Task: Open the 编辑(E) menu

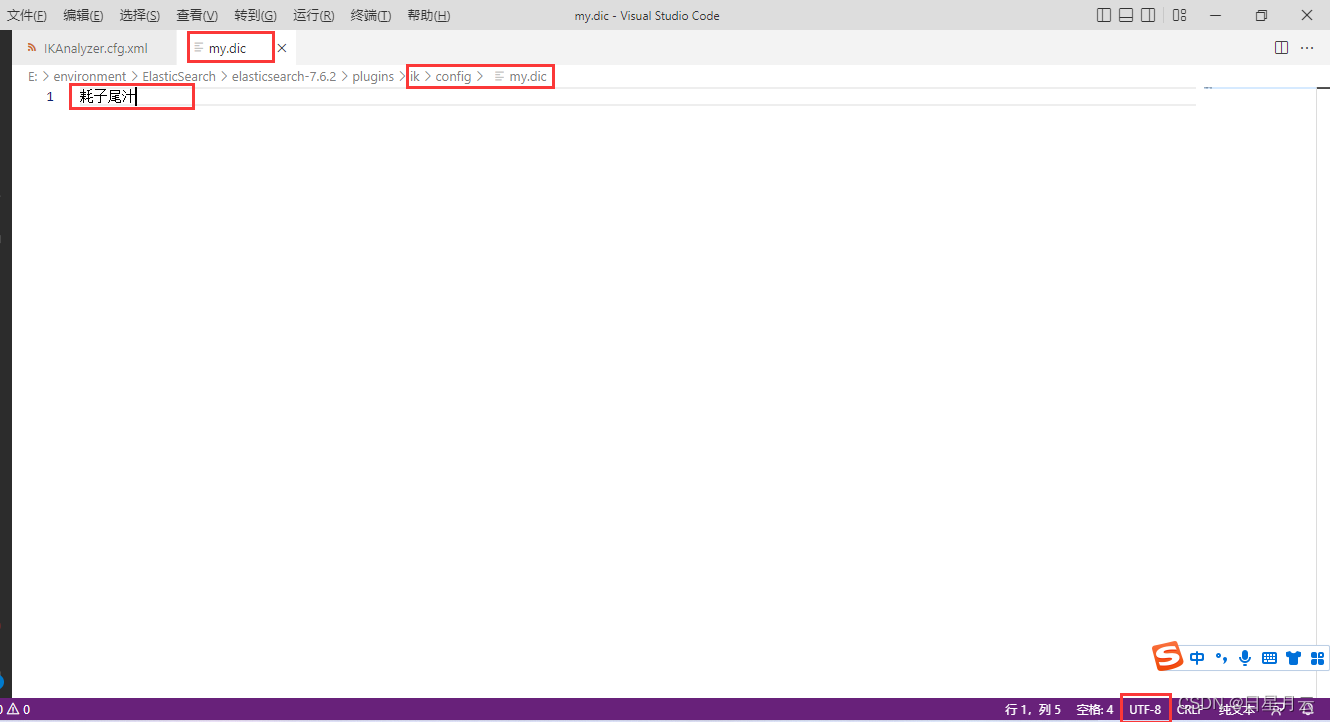Action: pyautogui.click(x=83, y=16)
